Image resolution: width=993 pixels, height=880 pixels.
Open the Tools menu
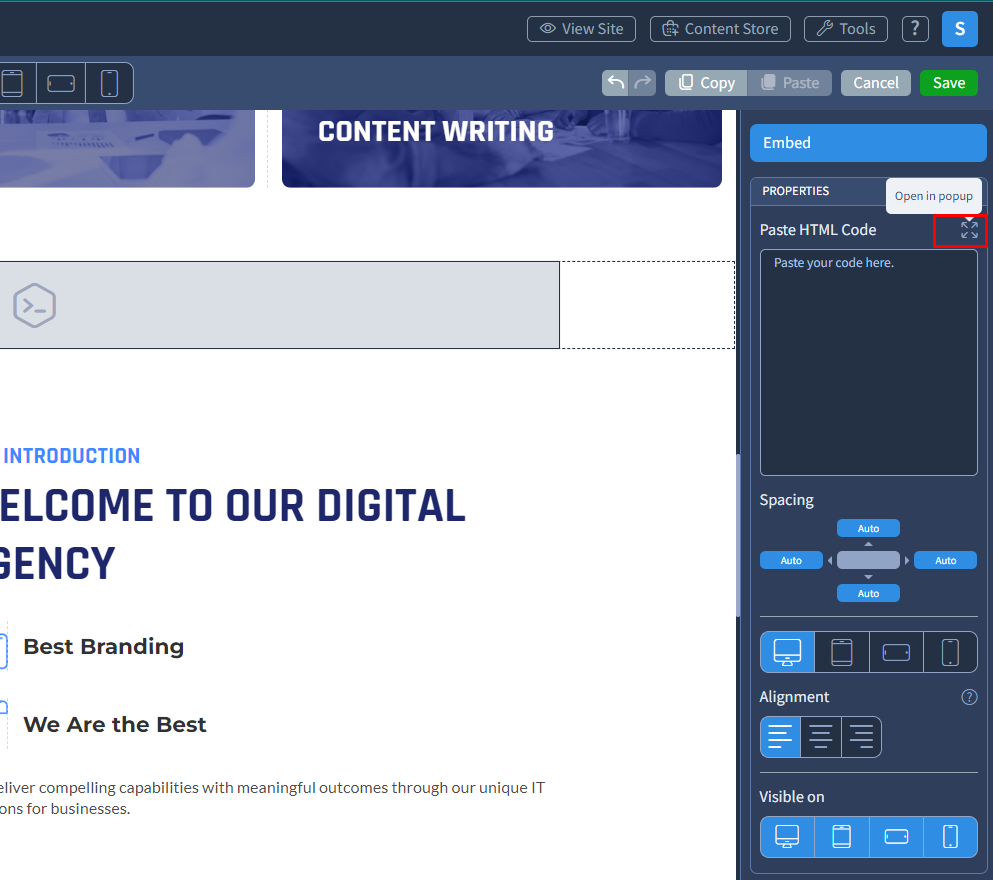[846, 29]
